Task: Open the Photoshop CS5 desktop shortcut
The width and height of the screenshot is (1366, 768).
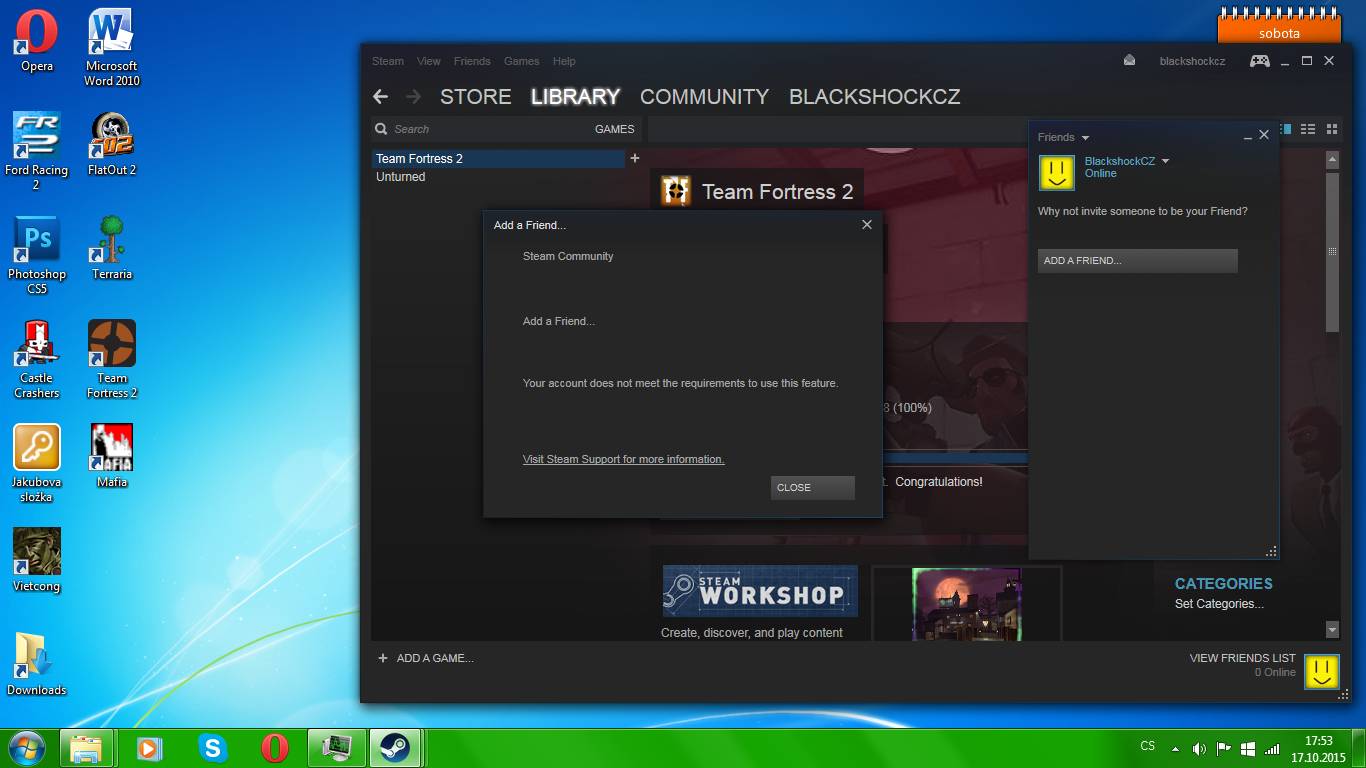Action: tap(37, 256)
